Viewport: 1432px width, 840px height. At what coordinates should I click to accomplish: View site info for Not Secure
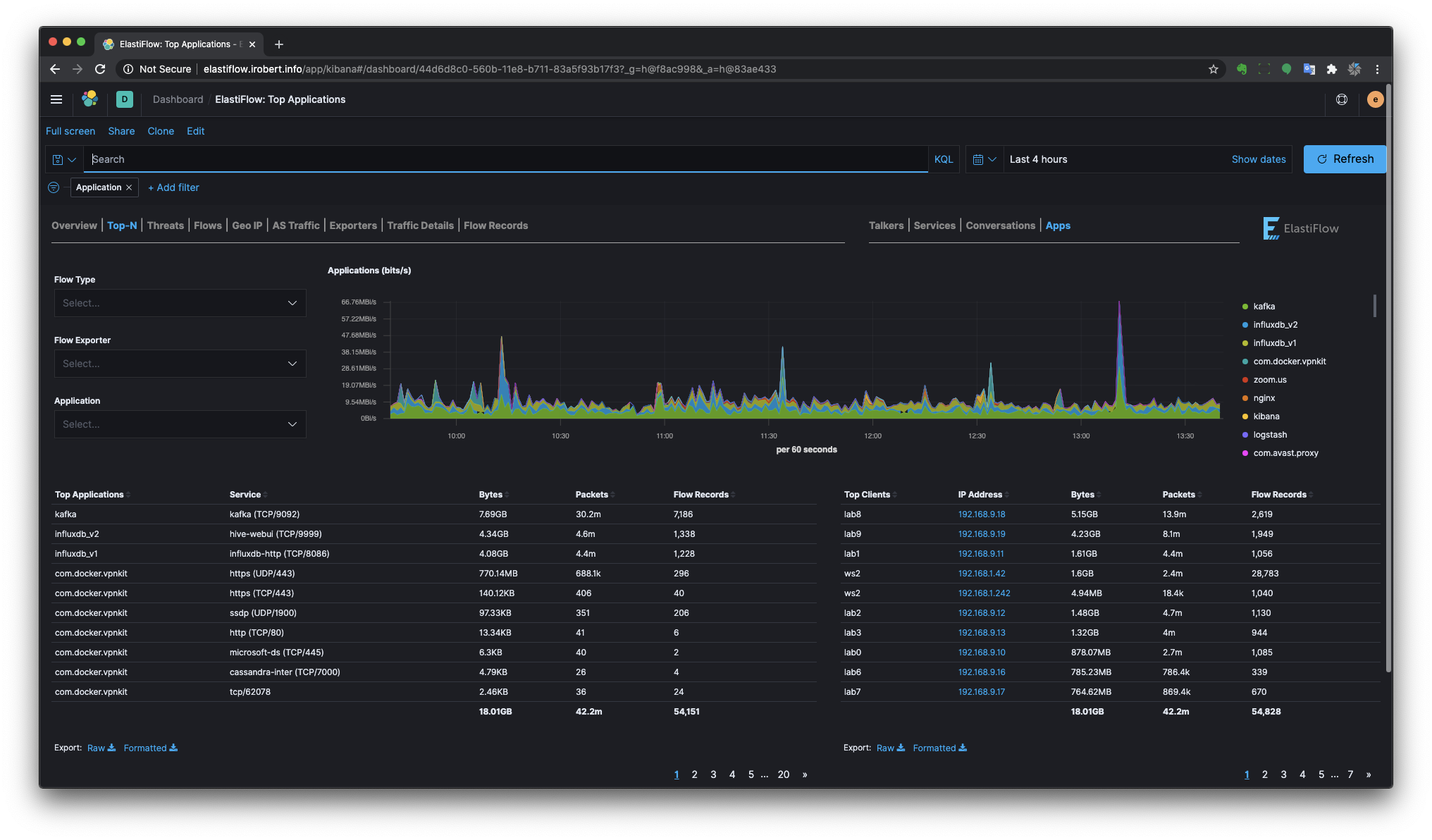point(157,69)
